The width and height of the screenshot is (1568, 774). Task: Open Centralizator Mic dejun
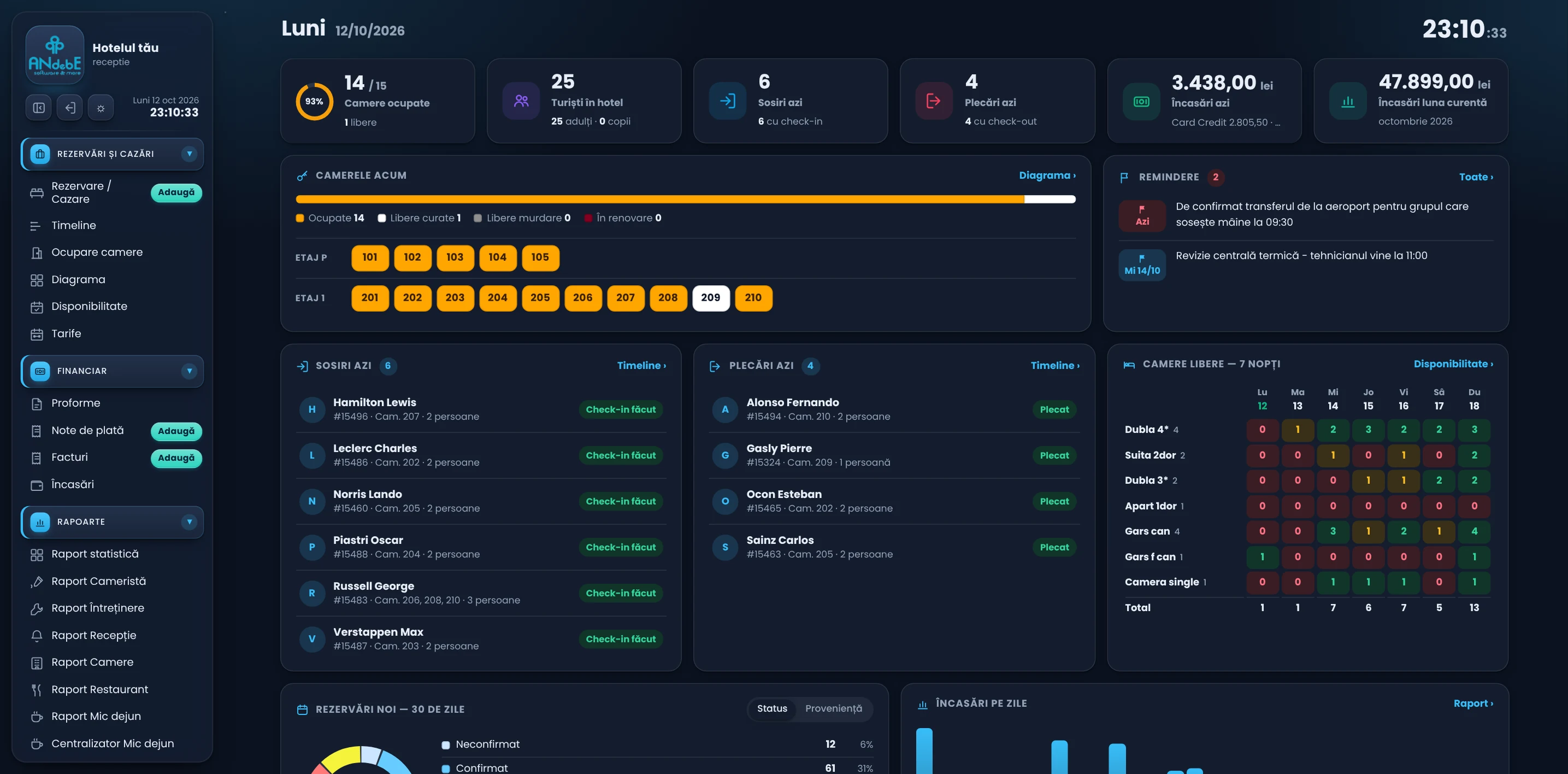point(112,743)
